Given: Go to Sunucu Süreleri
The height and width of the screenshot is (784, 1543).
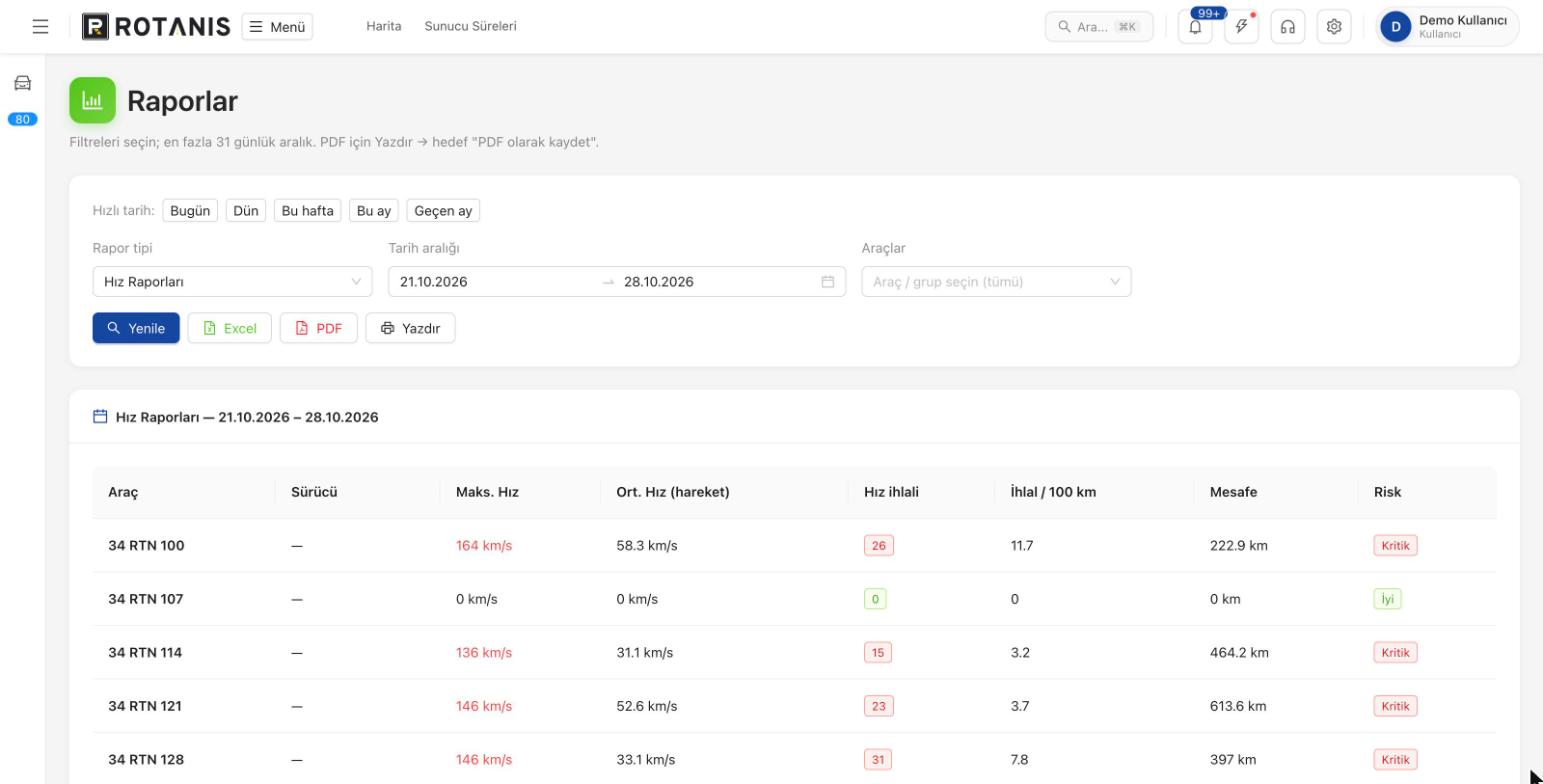Looking at the screenshot, I should (470, 27).
